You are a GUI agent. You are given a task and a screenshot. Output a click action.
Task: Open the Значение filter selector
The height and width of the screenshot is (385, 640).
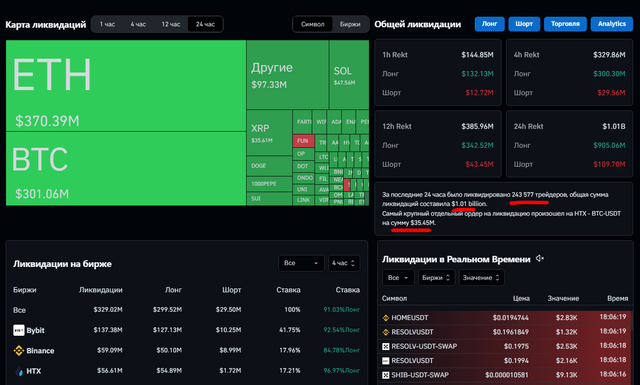tap(481, 278)
